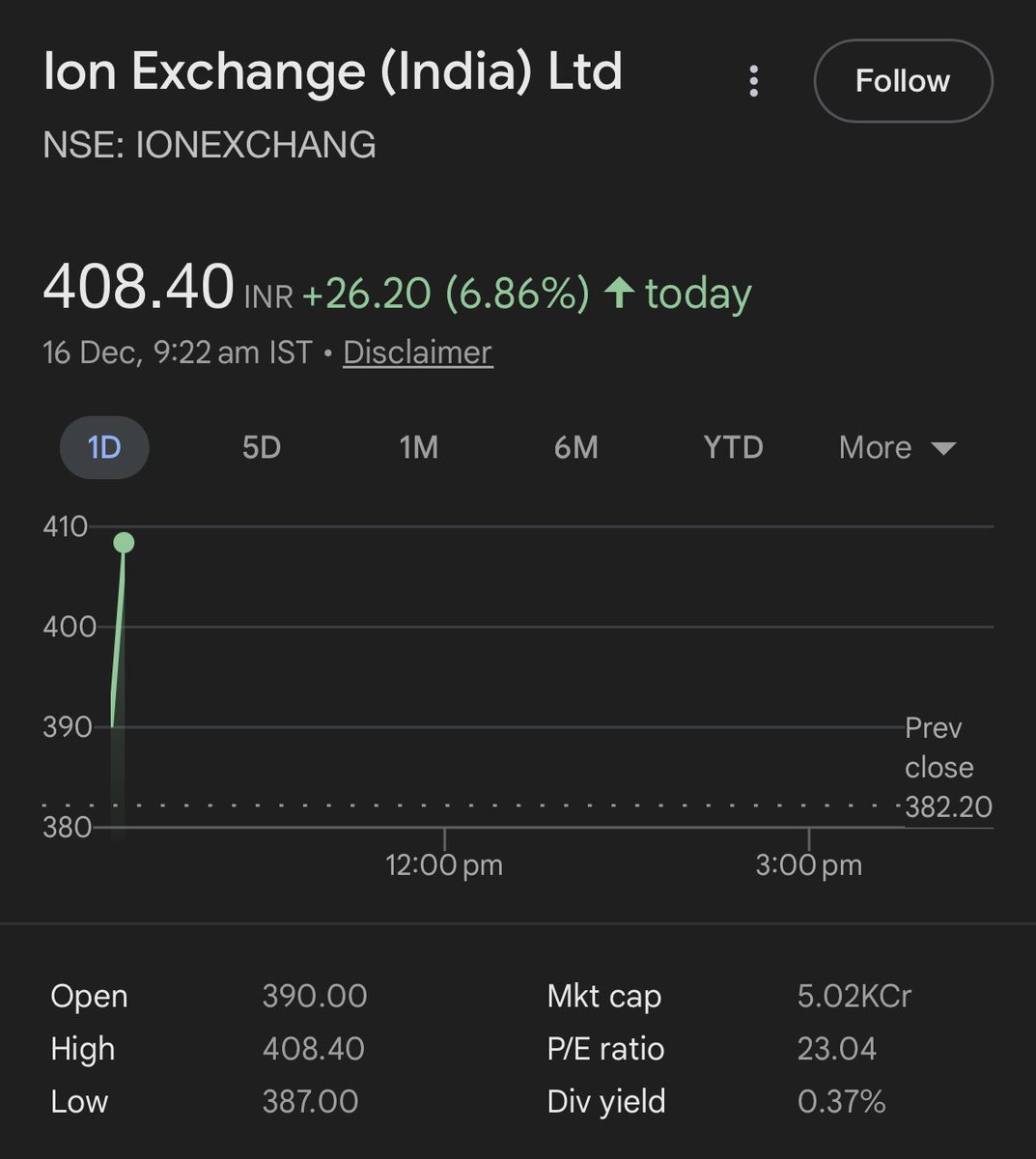This screenshot has width=1036, height=1159.
Task: Show the 6M chart range
Action: pyautogui.click(x=576, y=448)
